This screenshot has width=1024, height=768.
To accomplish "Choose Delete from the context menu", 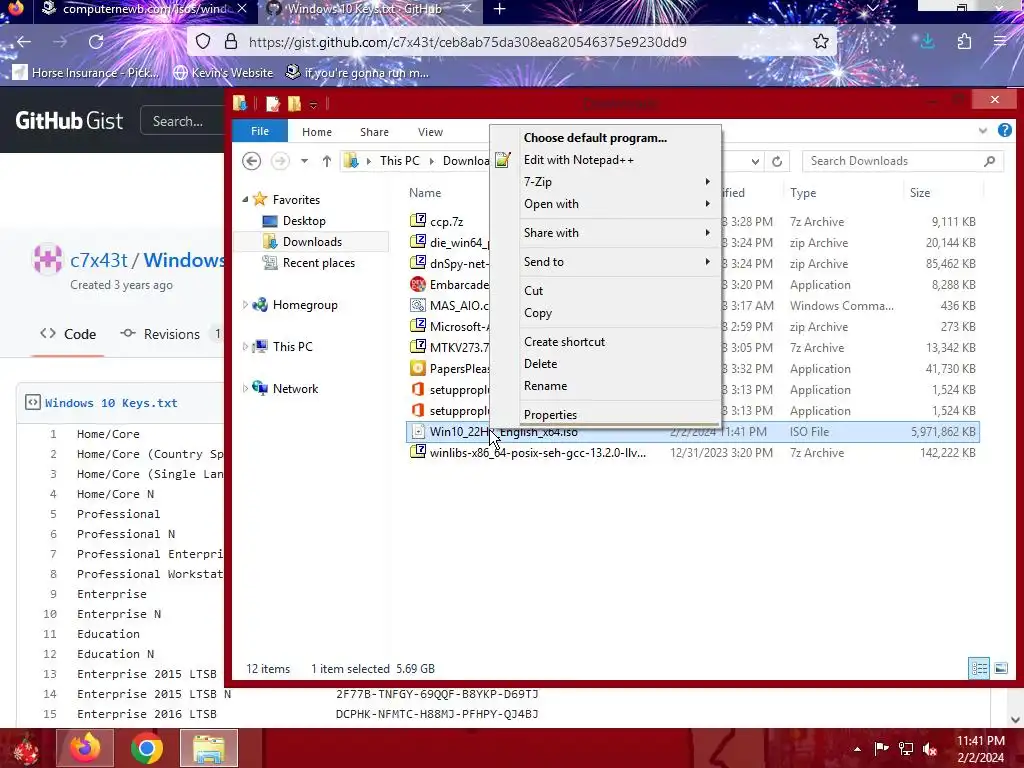I will pos(605,364).
